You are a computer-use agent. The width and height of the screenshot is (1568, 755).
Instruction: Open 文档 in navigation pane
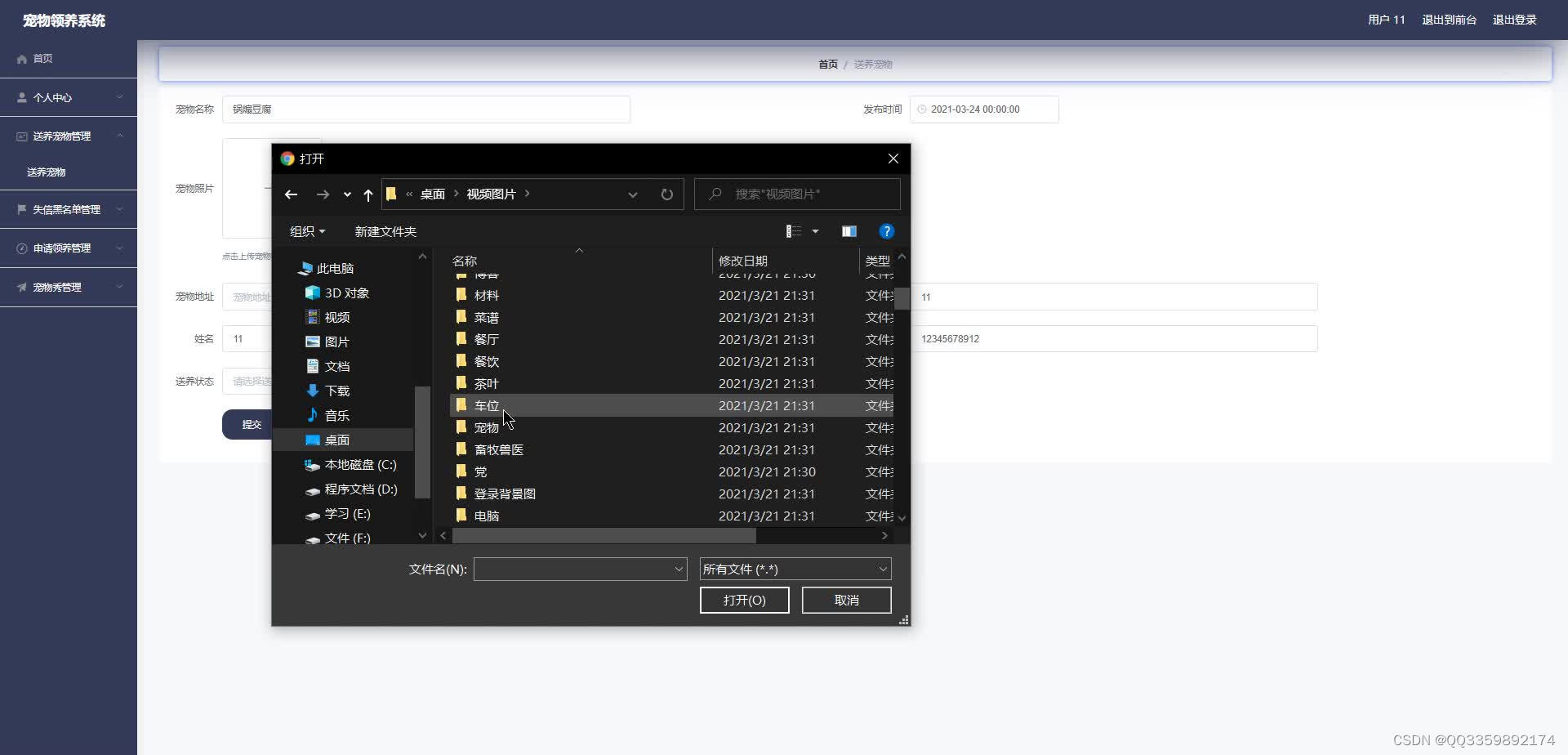click(328, 366)
